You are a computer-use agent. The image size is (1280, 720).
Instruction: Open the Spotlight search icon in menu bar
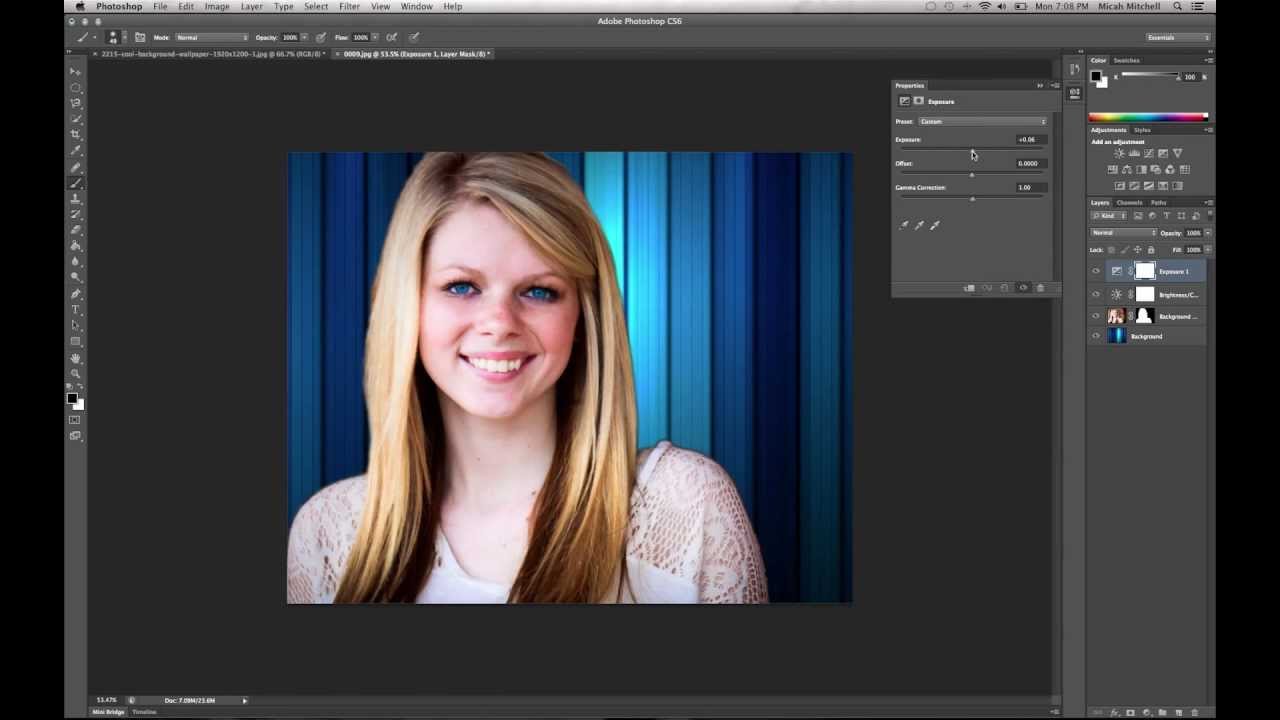pyautogui.click(x=1179, y=6)
